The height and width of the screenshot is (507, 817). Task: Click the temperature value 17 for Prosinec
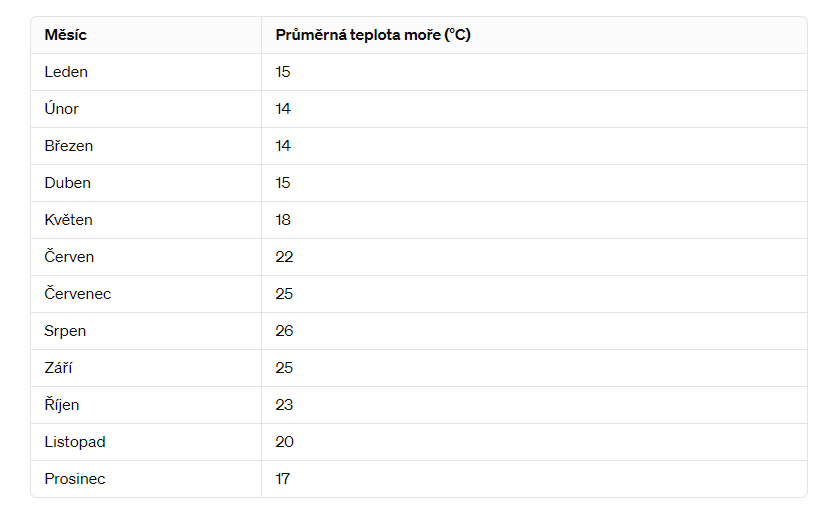[x=282, y=479]
